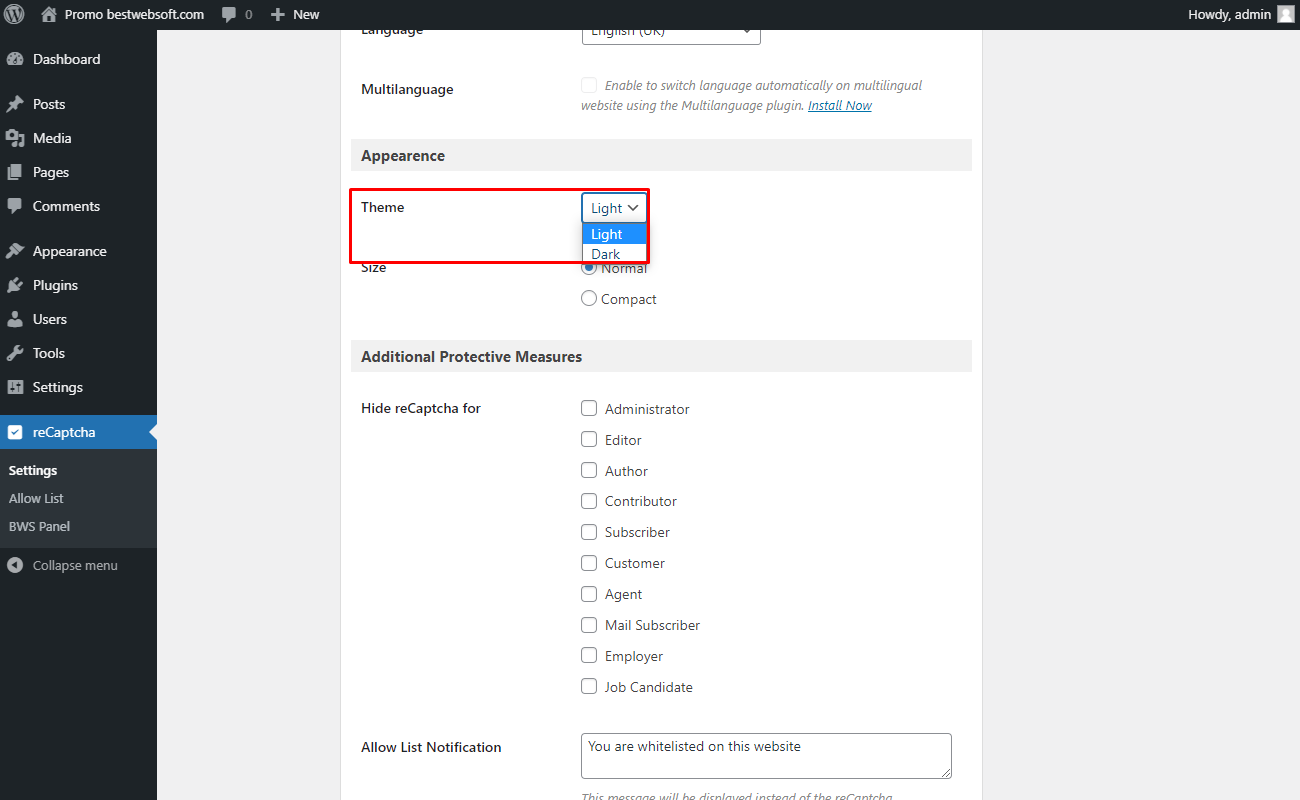Open the Language dropdown
This screenshot has height=800, width=1300.
click(x=671, y=33)
